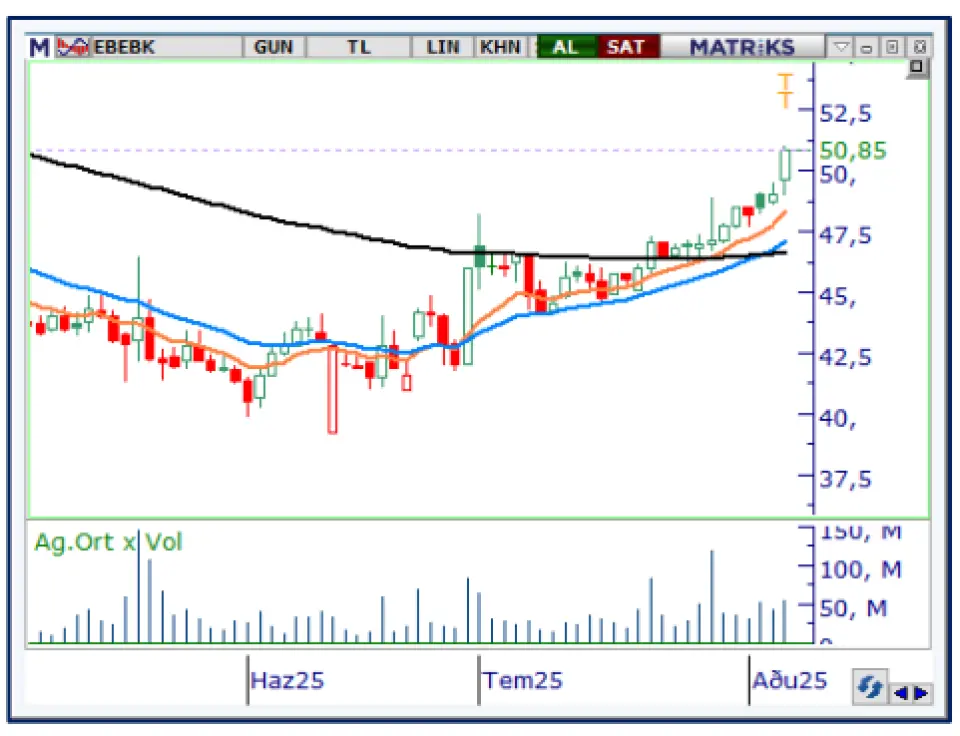Maximize the EBEBK chart window
Screen dimensions: 960x736
tap(892, 47)
